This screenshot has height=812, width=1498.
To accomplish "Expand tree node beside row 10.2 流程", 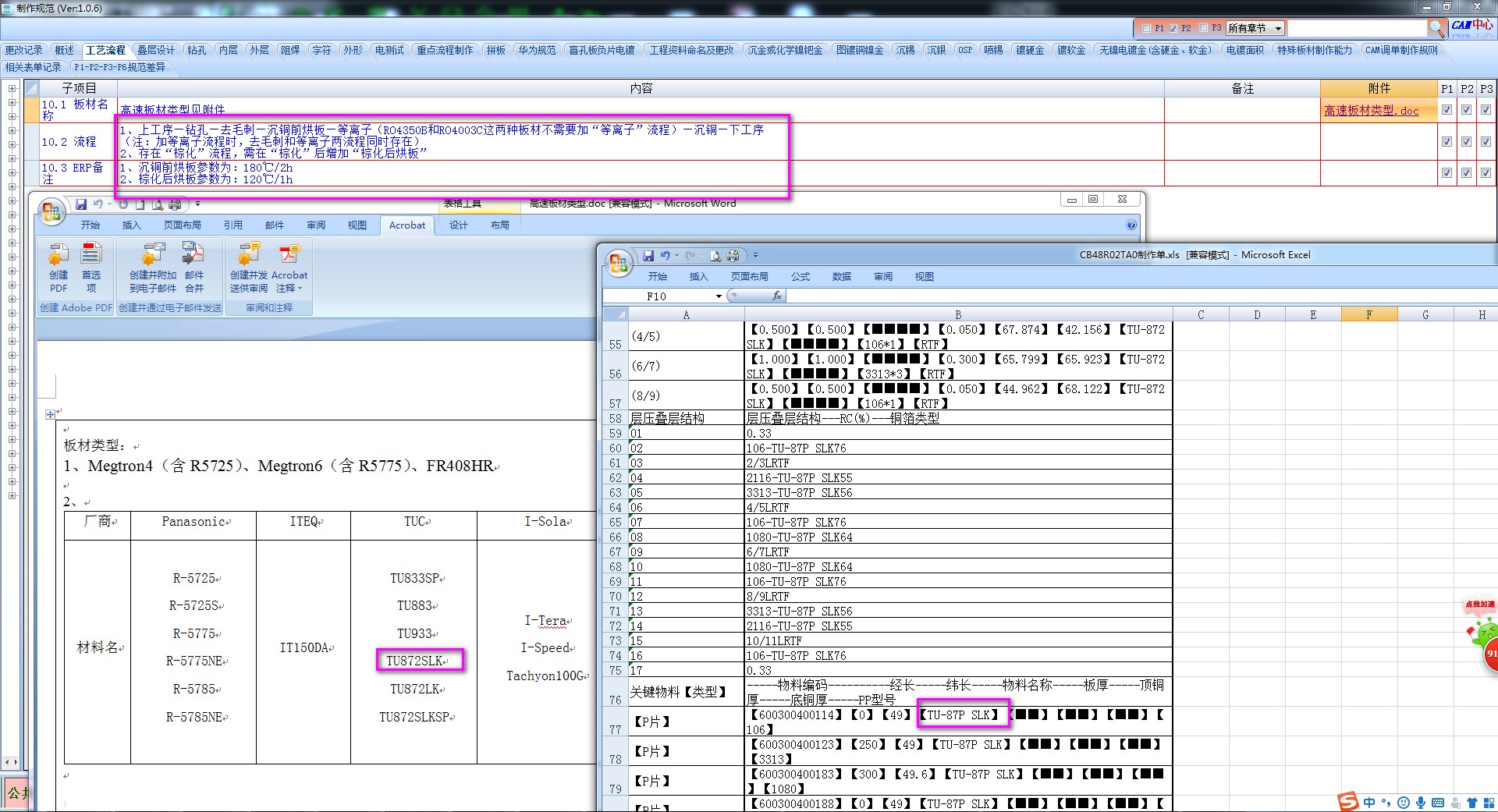I will [12, 145].
